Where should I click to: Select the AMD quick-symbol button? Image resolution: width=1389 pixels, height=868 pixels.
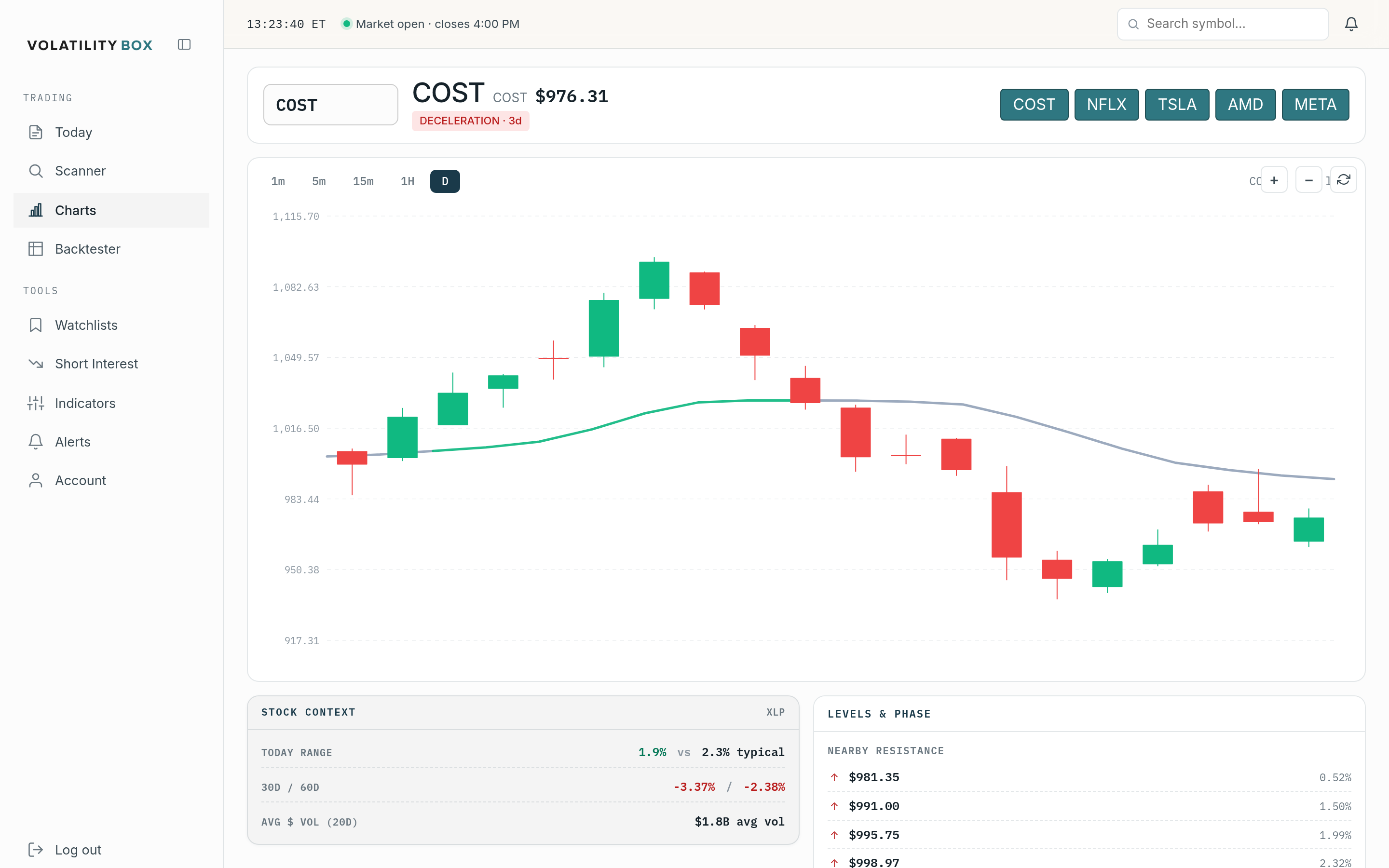tap(1245, 105)
